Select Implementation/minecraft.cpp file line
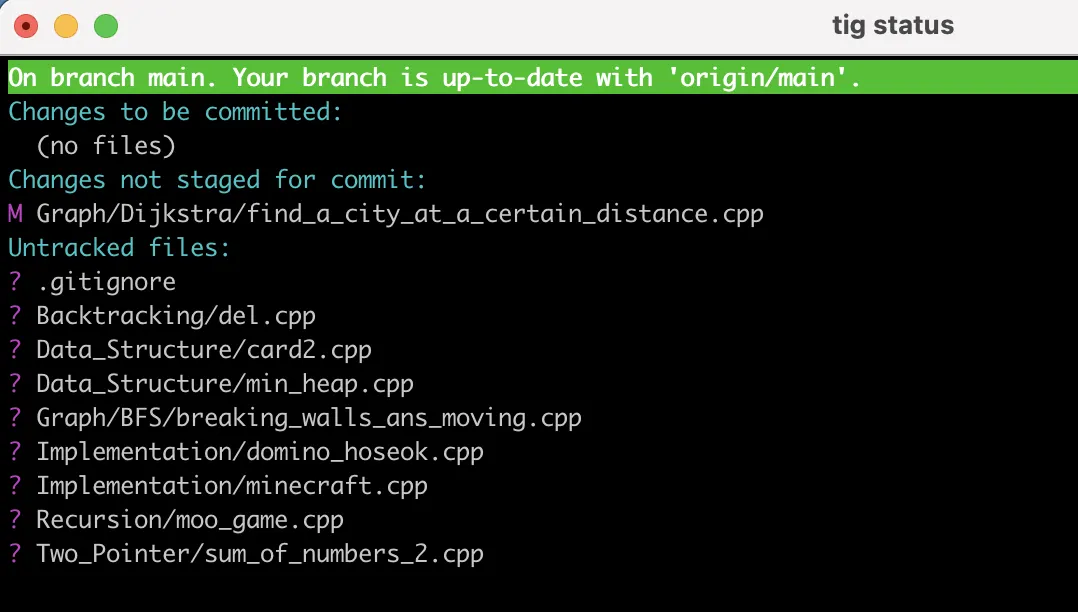This screenshot has height=612, width=1078. 232,485
